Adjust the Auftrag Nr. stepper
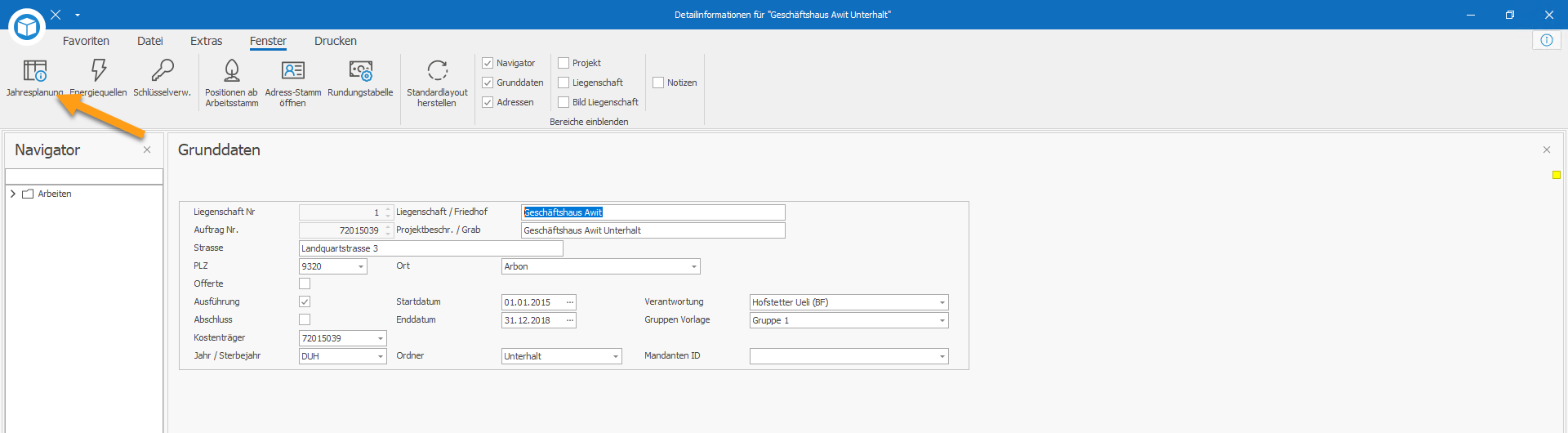Image resolution: width=1568 pixels, height=433 pixels. [x=389, y=230]
